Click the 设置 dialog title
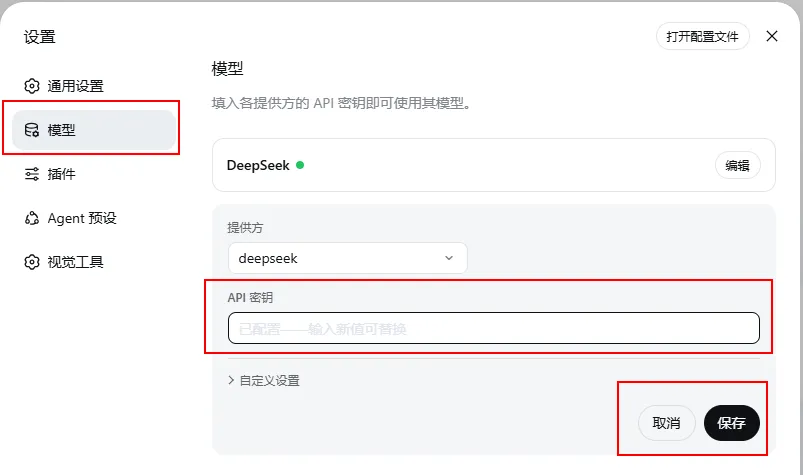This screenshot has width=803, height=475. click(x=39, y=37)
